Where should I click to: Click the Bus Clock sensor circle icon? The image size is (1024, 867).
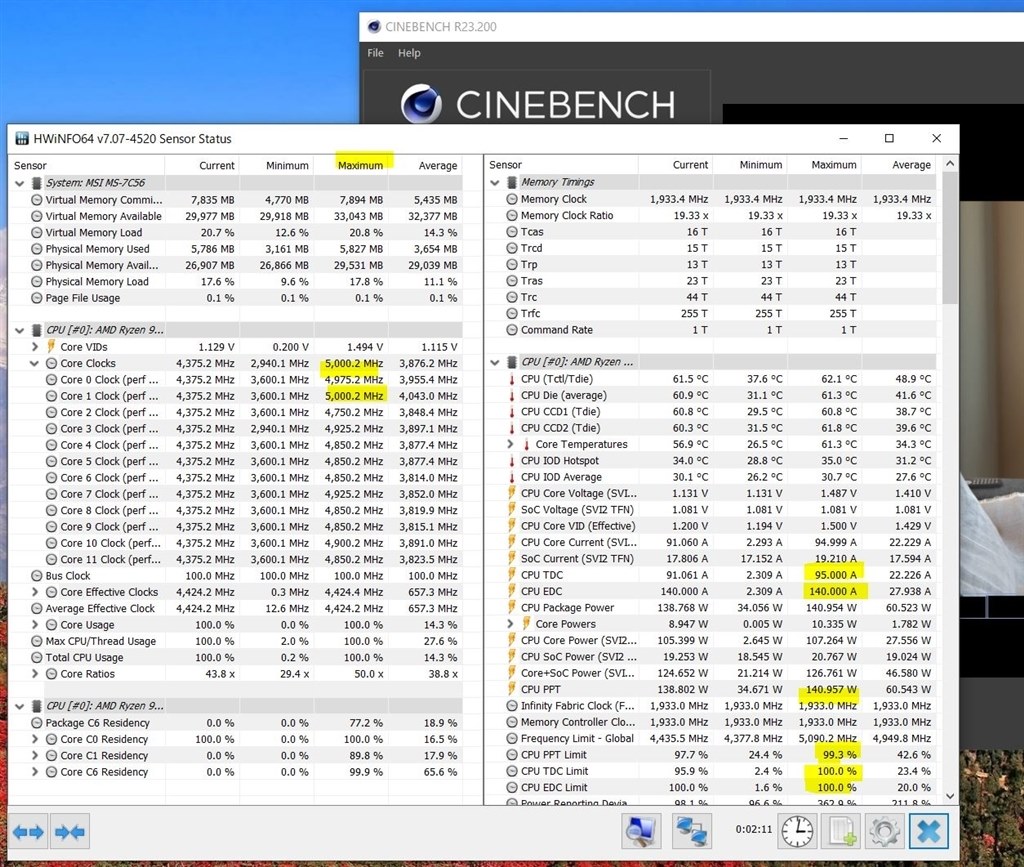[37, 576]
